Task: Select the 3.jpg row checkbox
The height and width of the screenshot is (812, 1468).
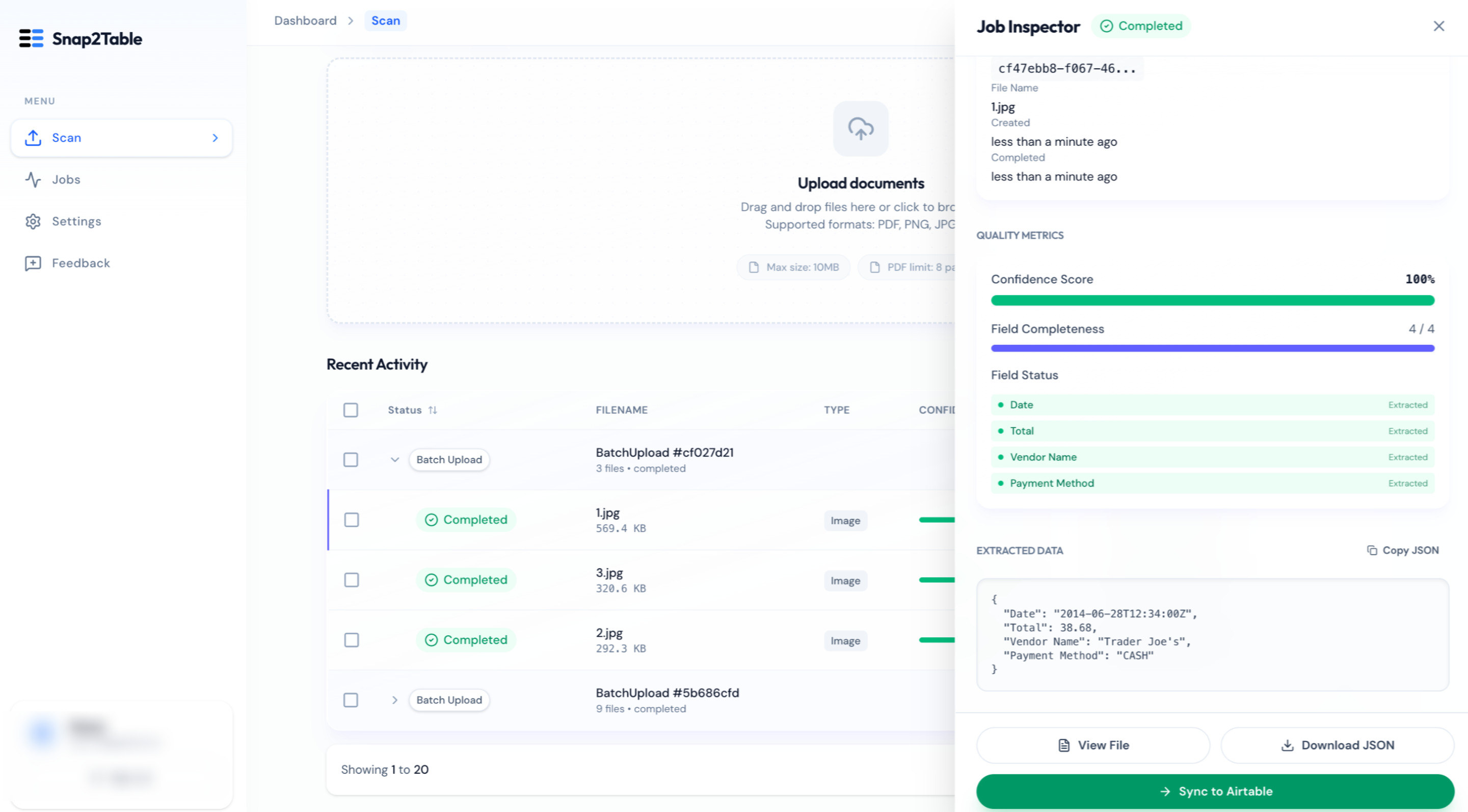Action: coord(352,580)
